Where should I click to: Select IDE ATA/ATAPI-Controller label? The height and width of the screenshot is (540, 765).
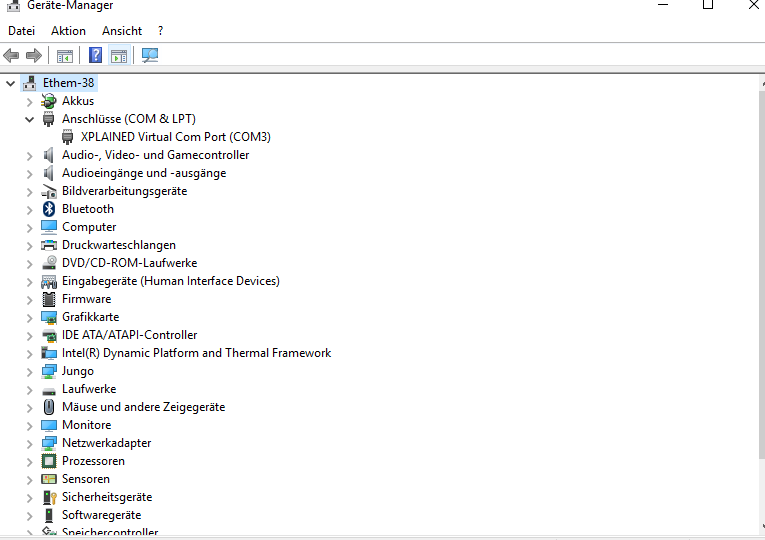click(x=129, y=335)
